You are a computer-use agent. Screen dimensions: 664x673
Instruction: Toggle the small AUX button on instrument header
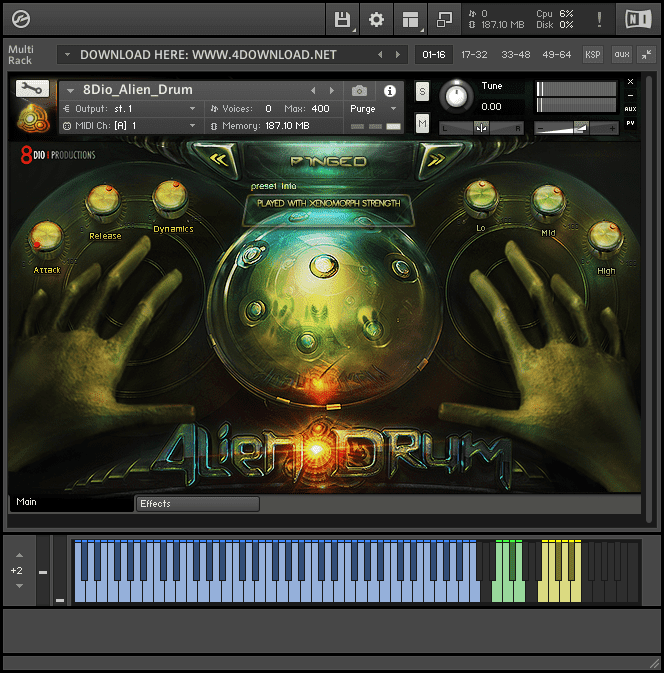point(630,109)
